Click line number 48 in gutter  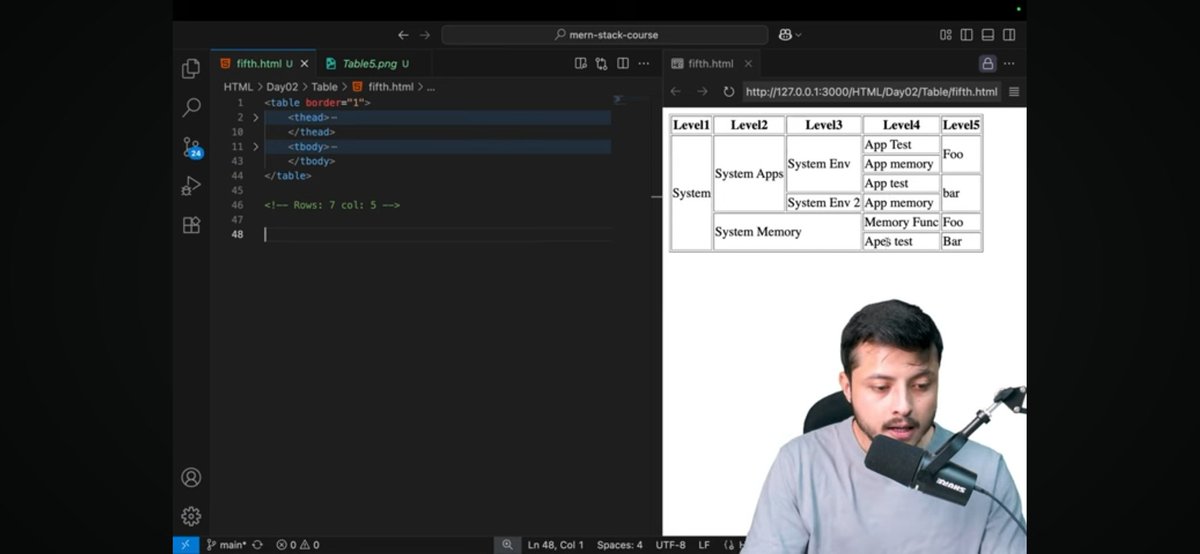[x=237, y=234]
